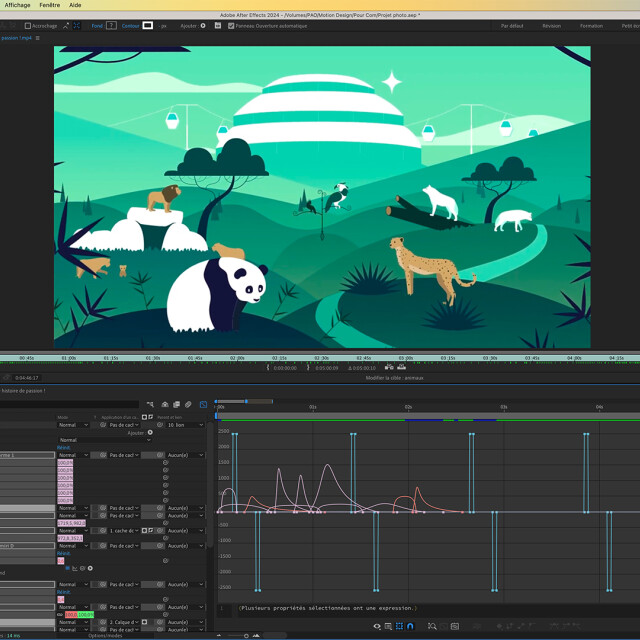Open the Fenêtre menu
The width and height of the screenshot is (640, 640).
point(49,5)
